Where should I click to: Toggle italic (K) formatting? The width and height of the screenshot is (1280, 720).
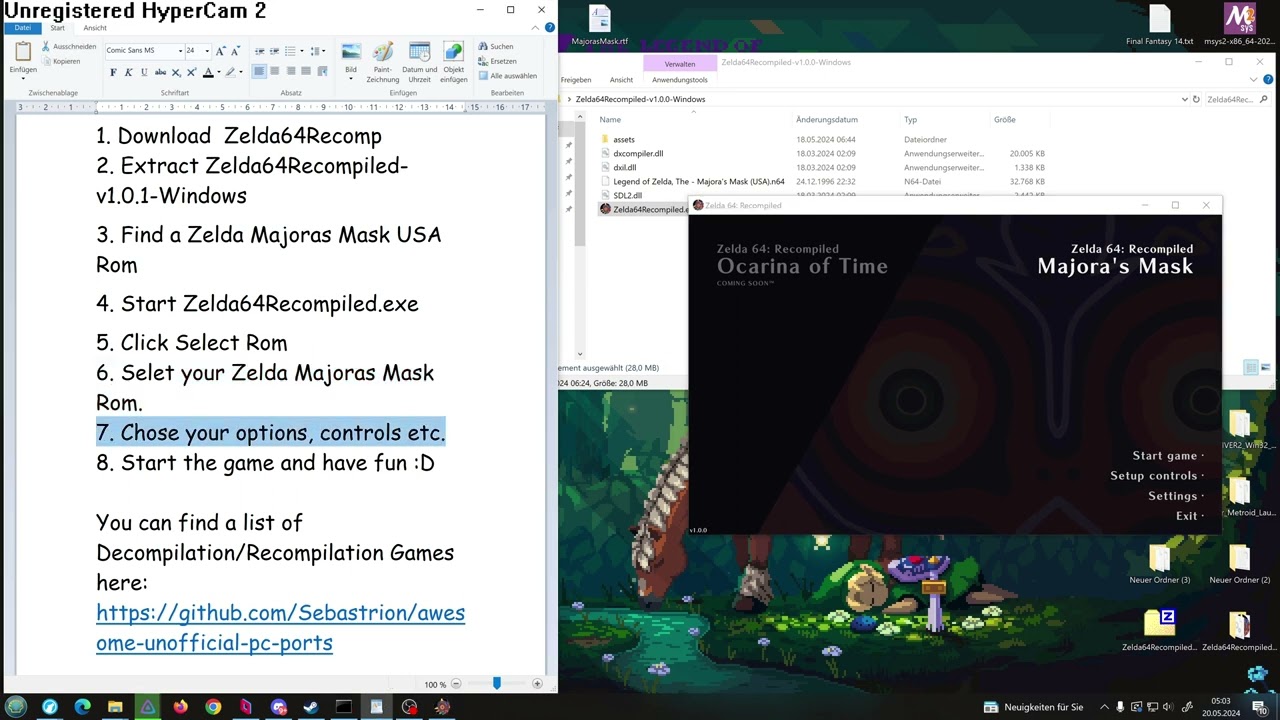coord(128,72)
